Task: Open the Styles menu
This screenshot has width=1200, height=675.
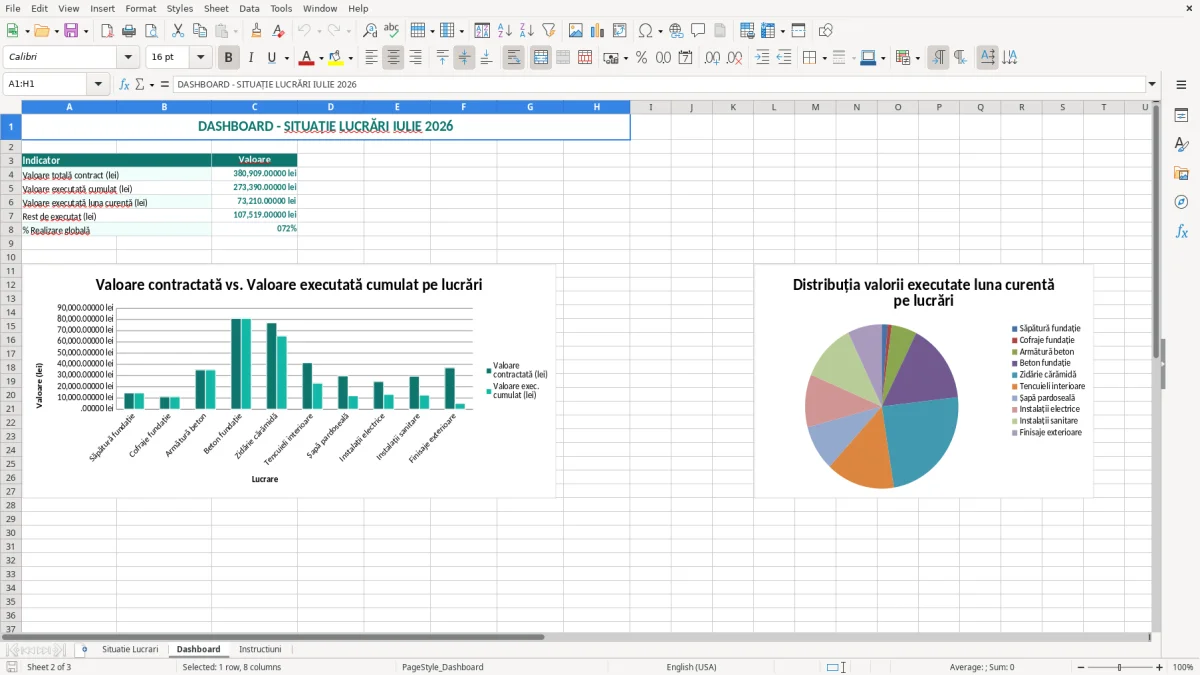Action: (180, 8)
